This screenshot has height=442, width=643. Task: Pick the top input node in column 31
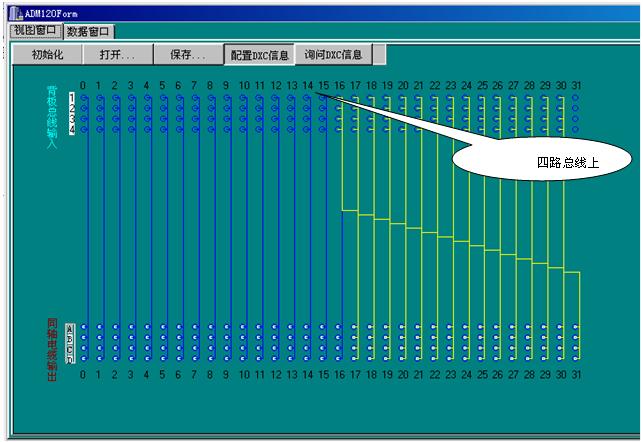click(576, 99)
